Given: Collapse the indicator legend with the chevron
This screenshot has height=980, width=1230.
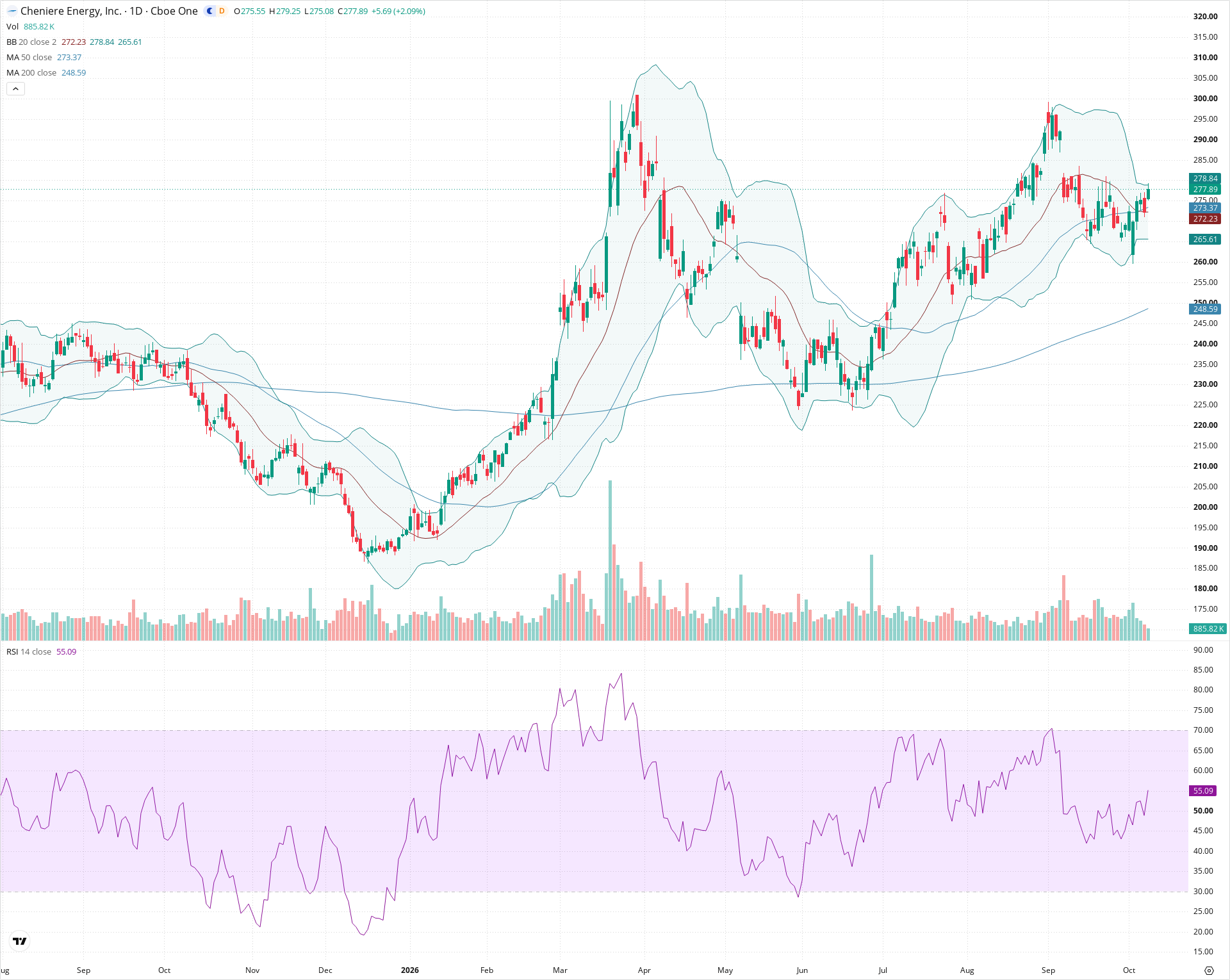Looking at the screenshot, I should [15, 89].
